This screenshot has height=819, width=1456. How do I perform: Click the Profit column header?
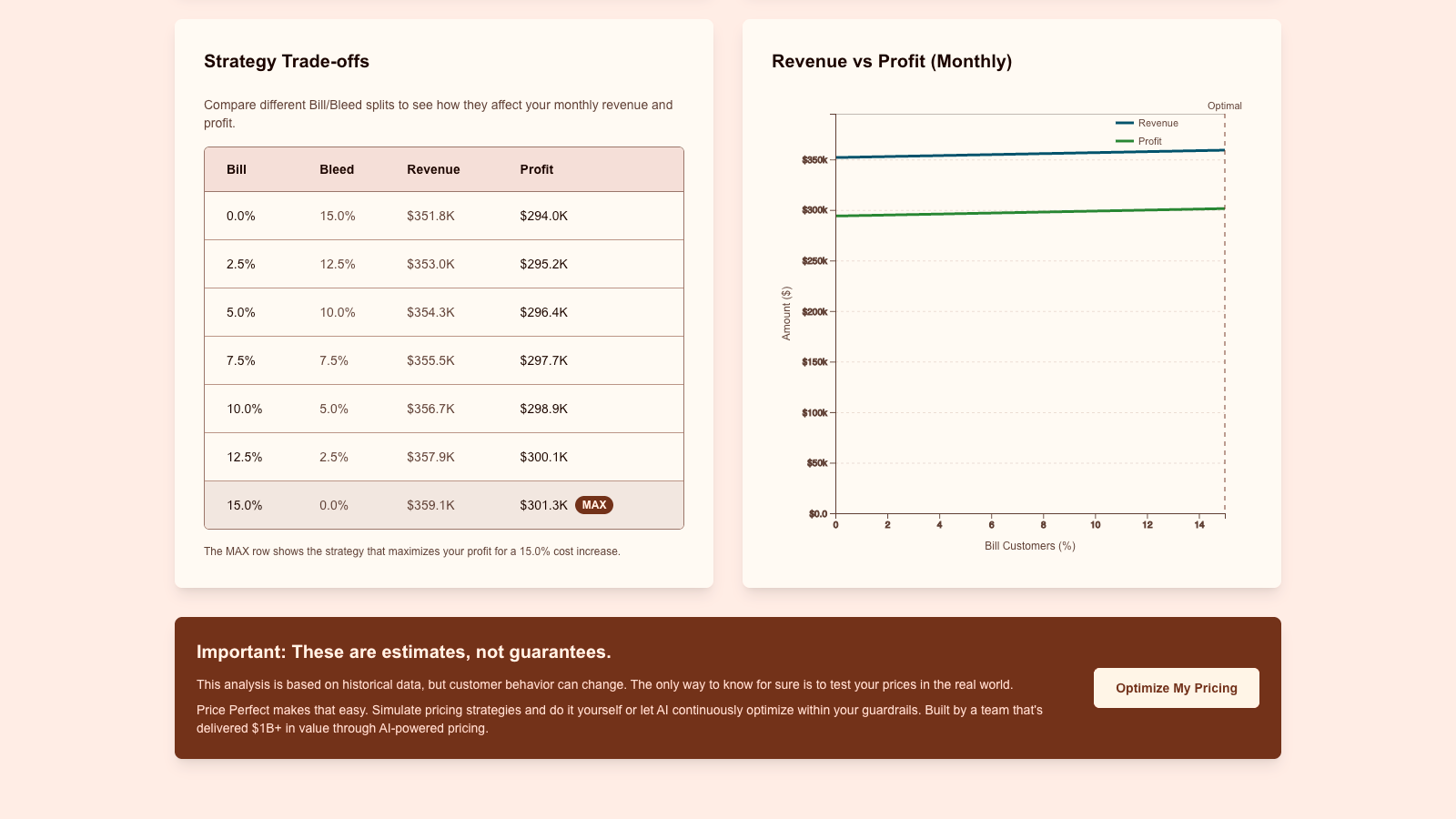537,169
